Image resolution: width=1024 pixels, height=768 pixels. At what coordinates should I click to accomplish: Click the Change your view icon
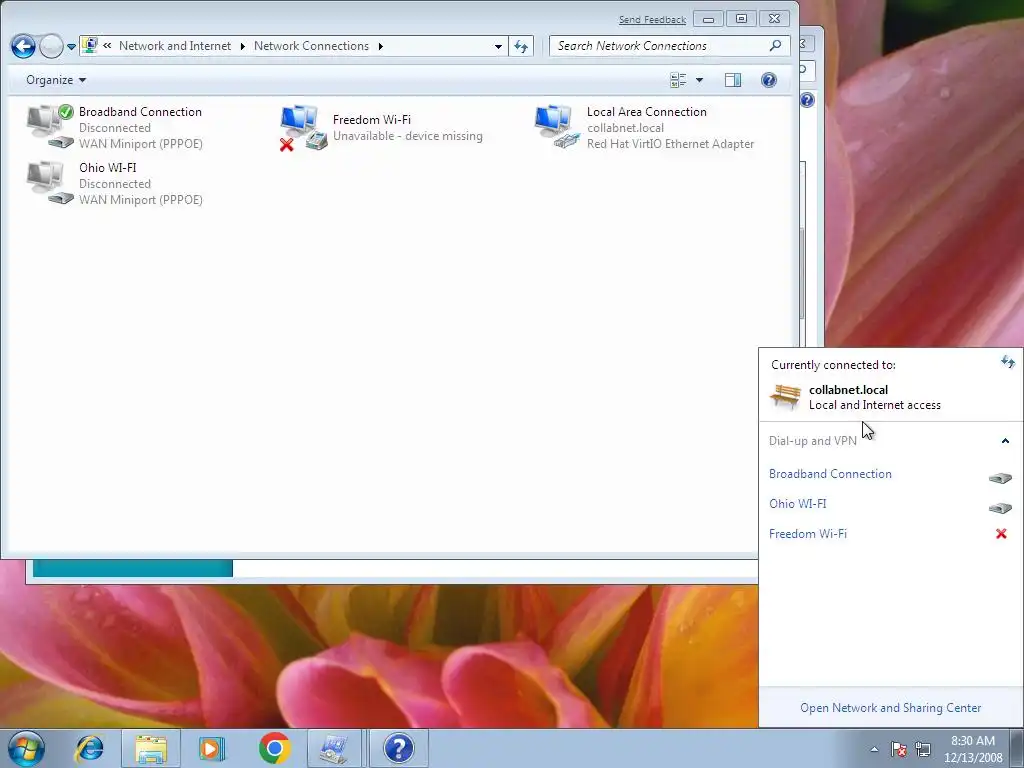pyautogui.click(x=679, y=80)
